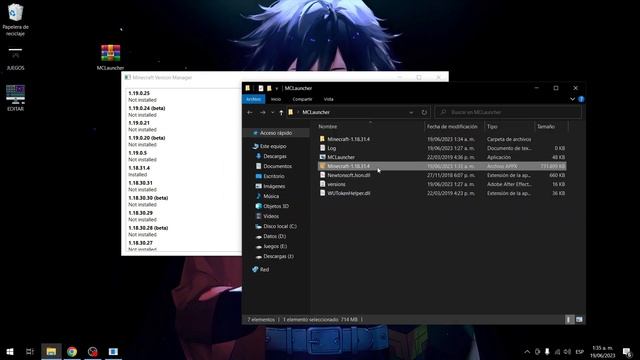640x360 pixels.
Task: Select the Minecraft-1.18.31.4 Appx file
Action: pyautogui.click(x=442, y=166)
